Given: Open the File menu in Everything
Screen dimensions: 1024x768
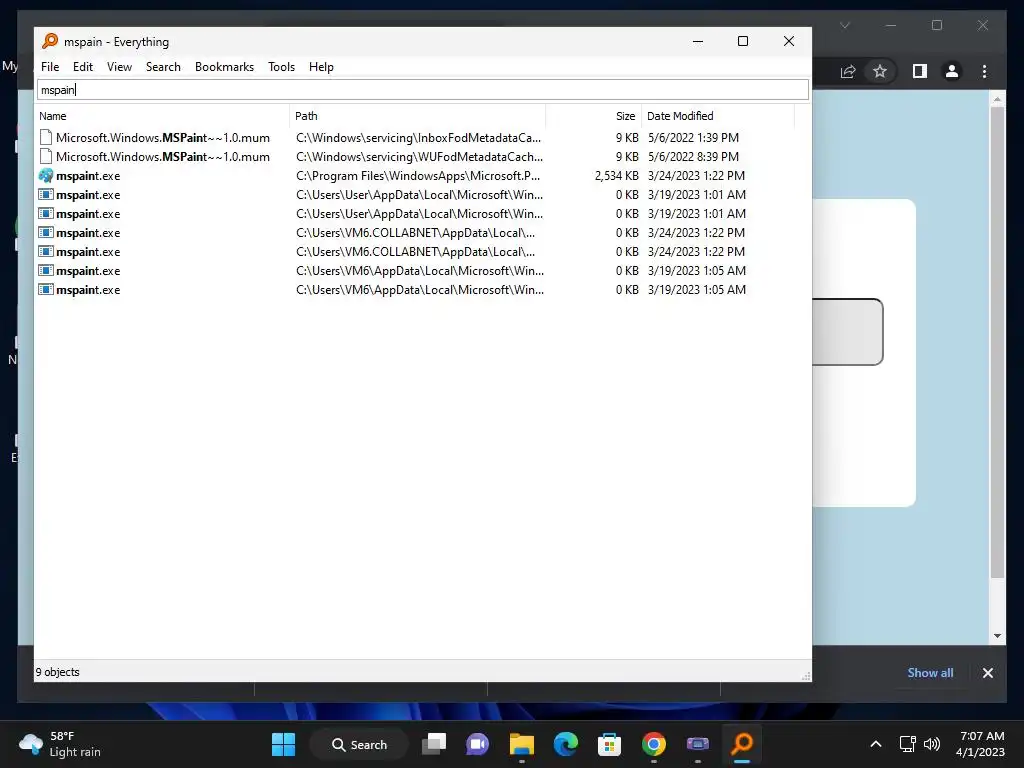Looking at the screenshot, I should click(50, 67).
